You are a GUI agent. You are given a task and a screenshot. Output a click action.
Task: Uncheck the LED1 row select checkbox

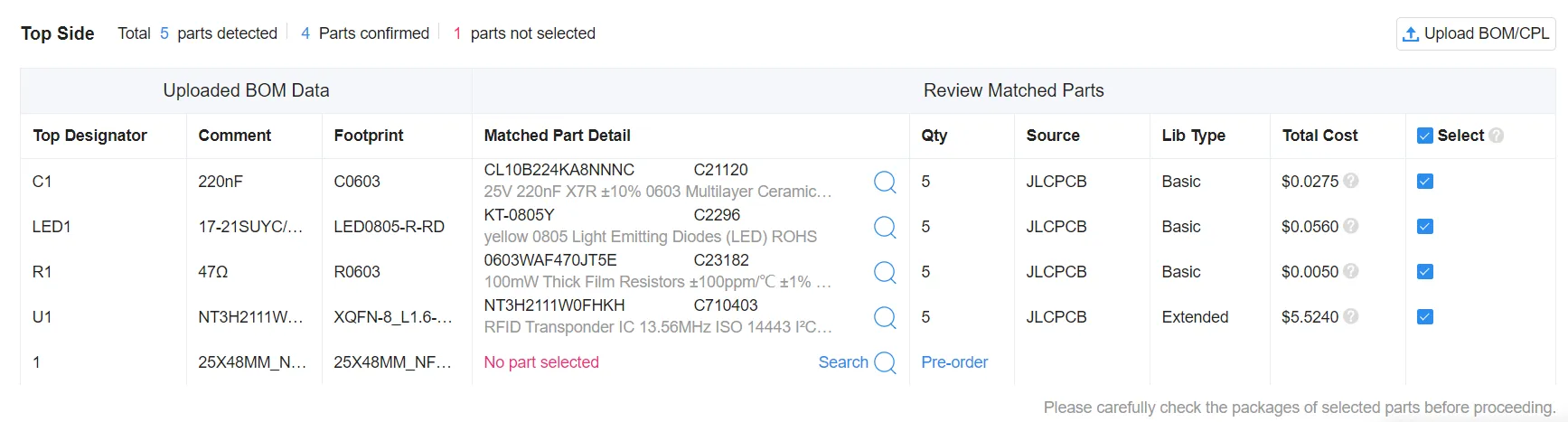1425,226
